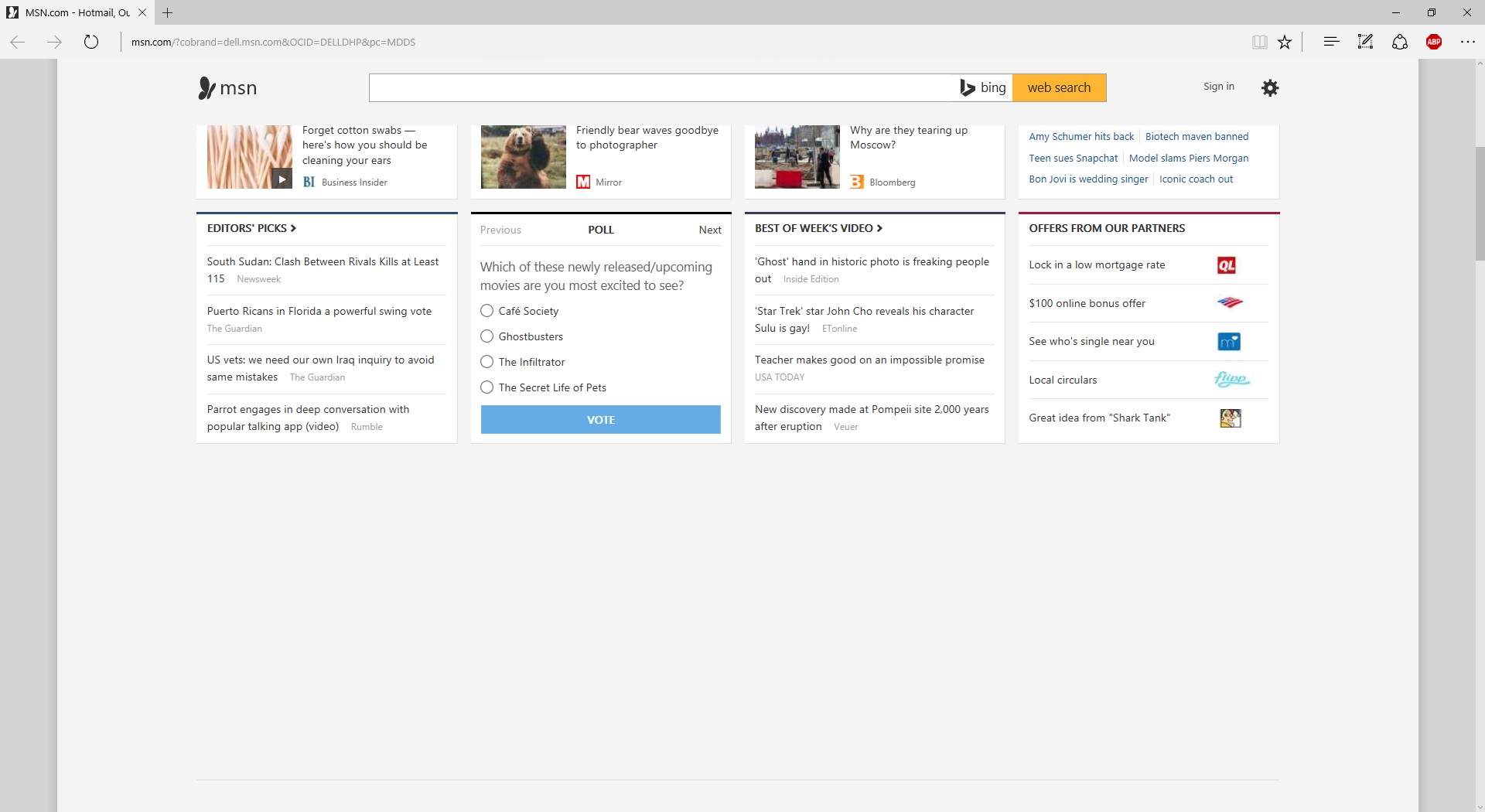Choose Ghostbusters radio button in poll

pos(487,336)
